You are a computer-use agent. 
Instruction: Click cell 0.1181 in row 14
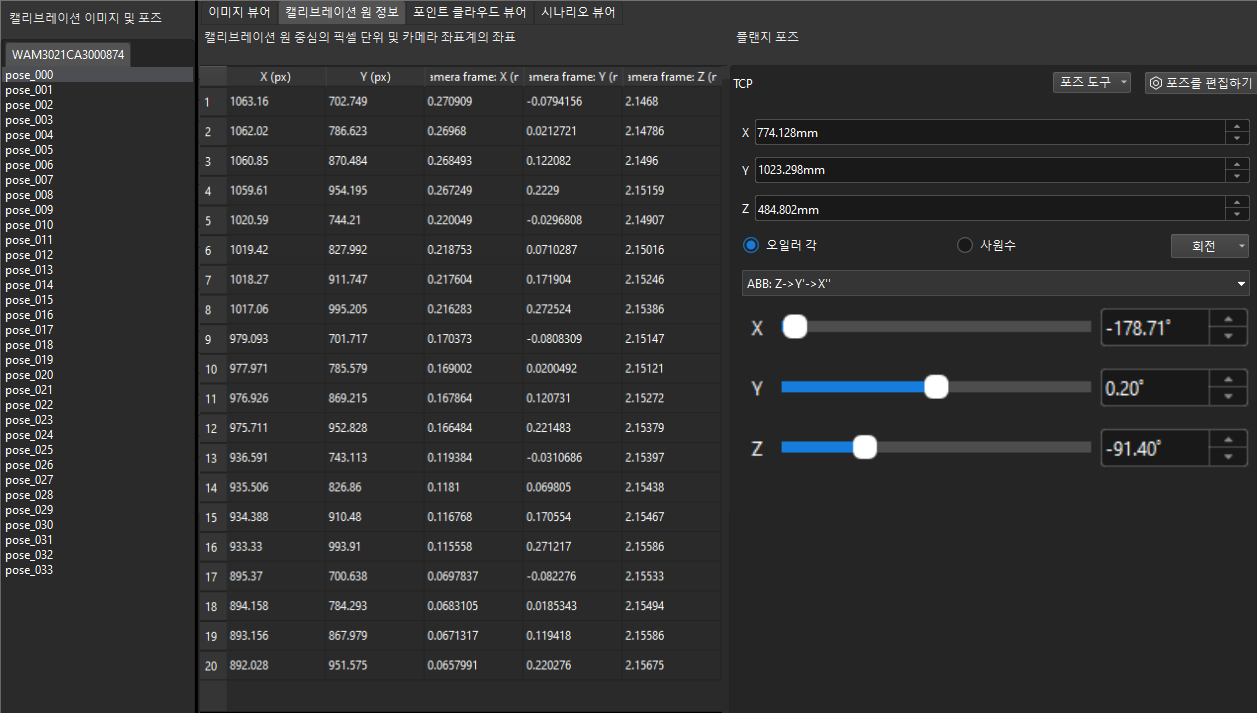click(x=473, y=488)
